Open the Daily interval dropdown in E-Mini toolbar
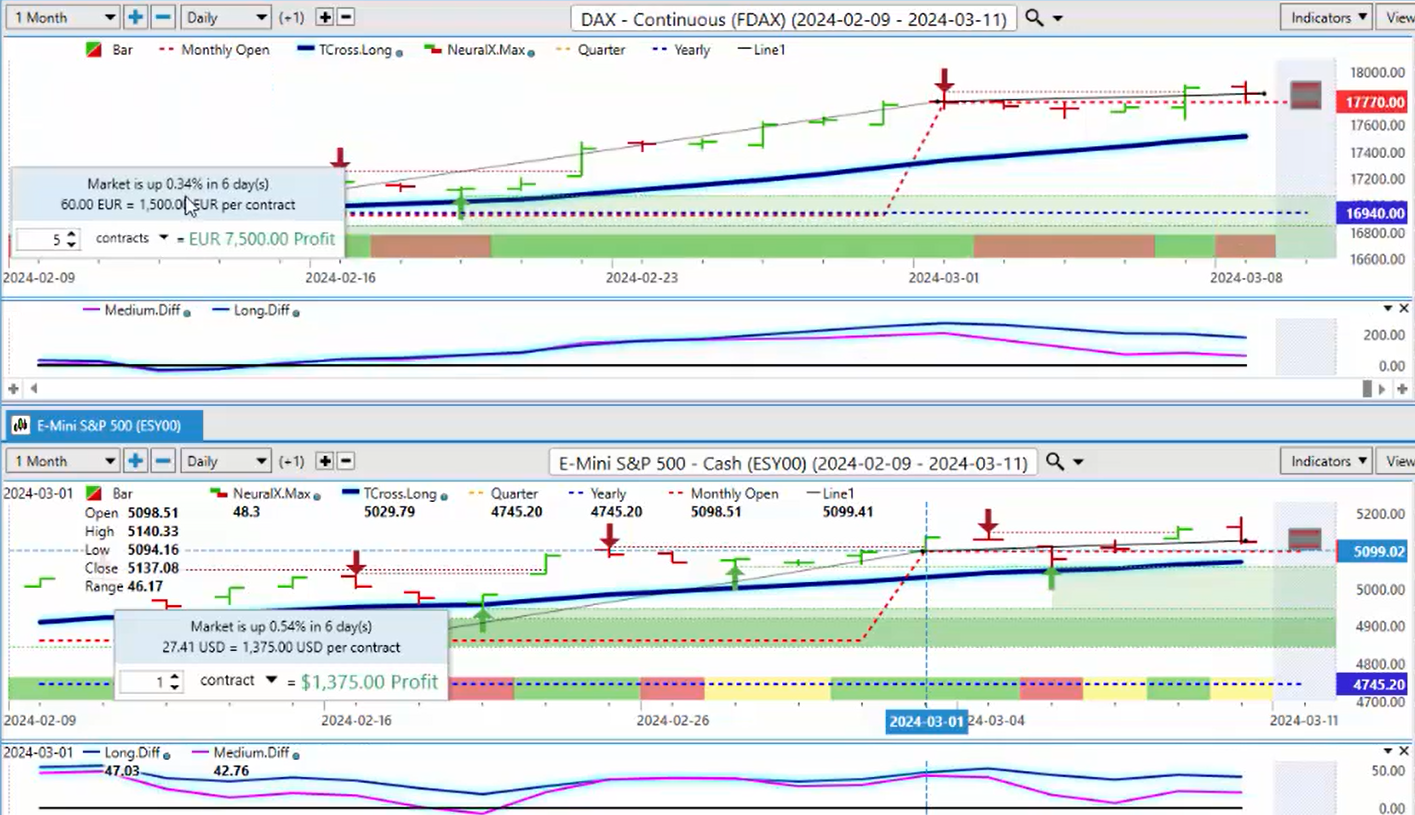1415x815 pixels. [x=227, y=461]
